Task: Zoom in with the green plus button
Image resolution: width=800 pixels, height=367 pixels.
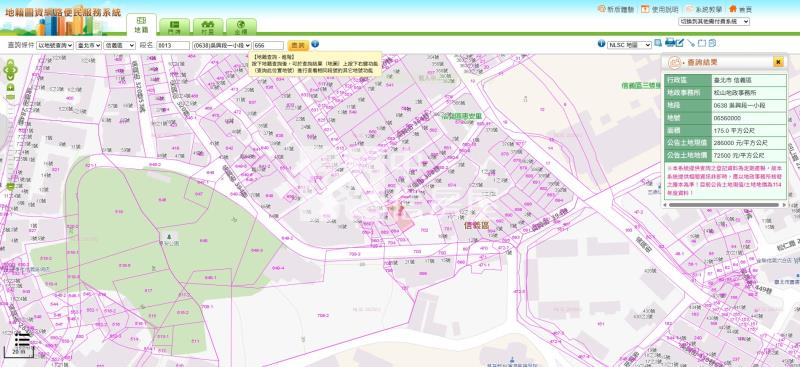Action: tap(10, 87)
